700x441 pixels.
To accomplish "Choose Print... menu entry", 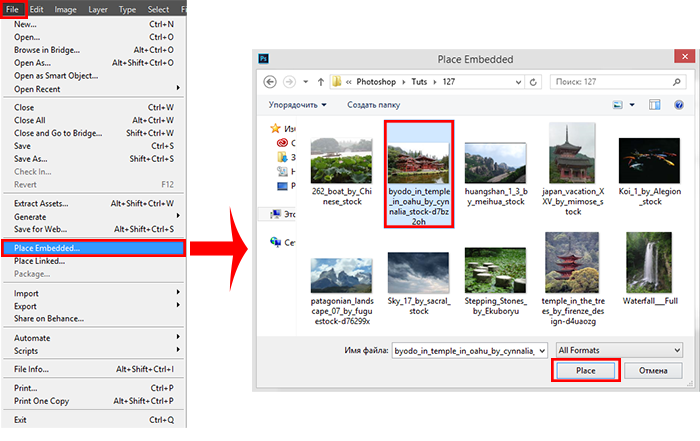I will [x=93, y=388].
